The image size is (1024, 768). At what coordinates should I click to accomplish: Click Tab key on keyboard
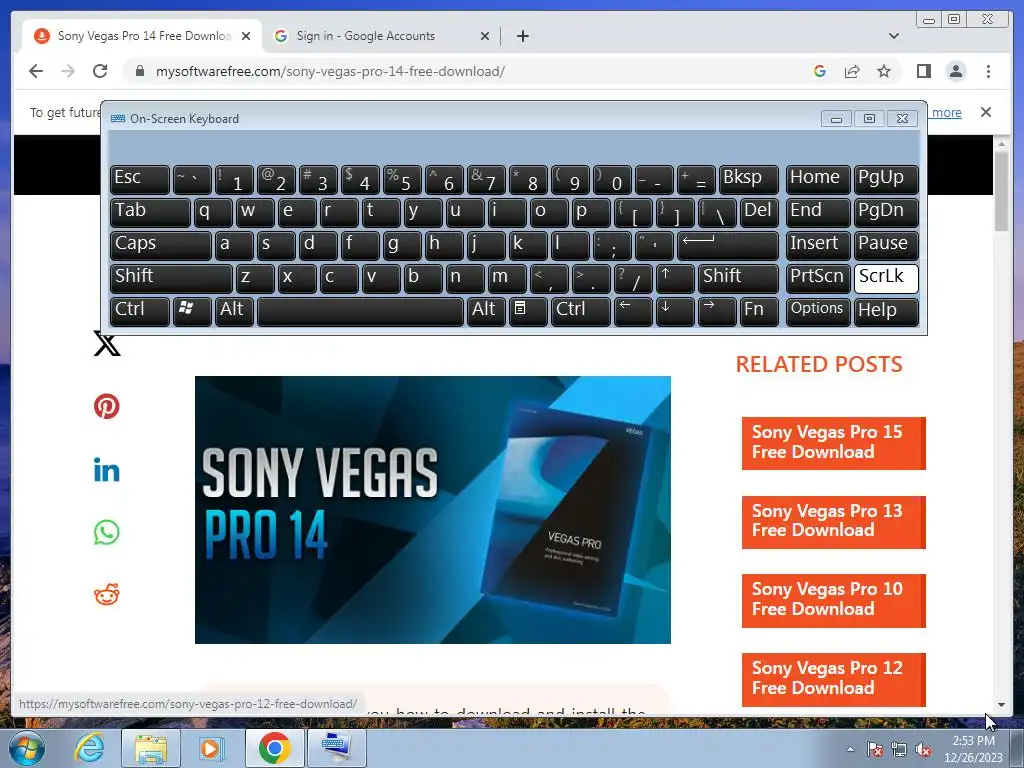pos(150,212)
